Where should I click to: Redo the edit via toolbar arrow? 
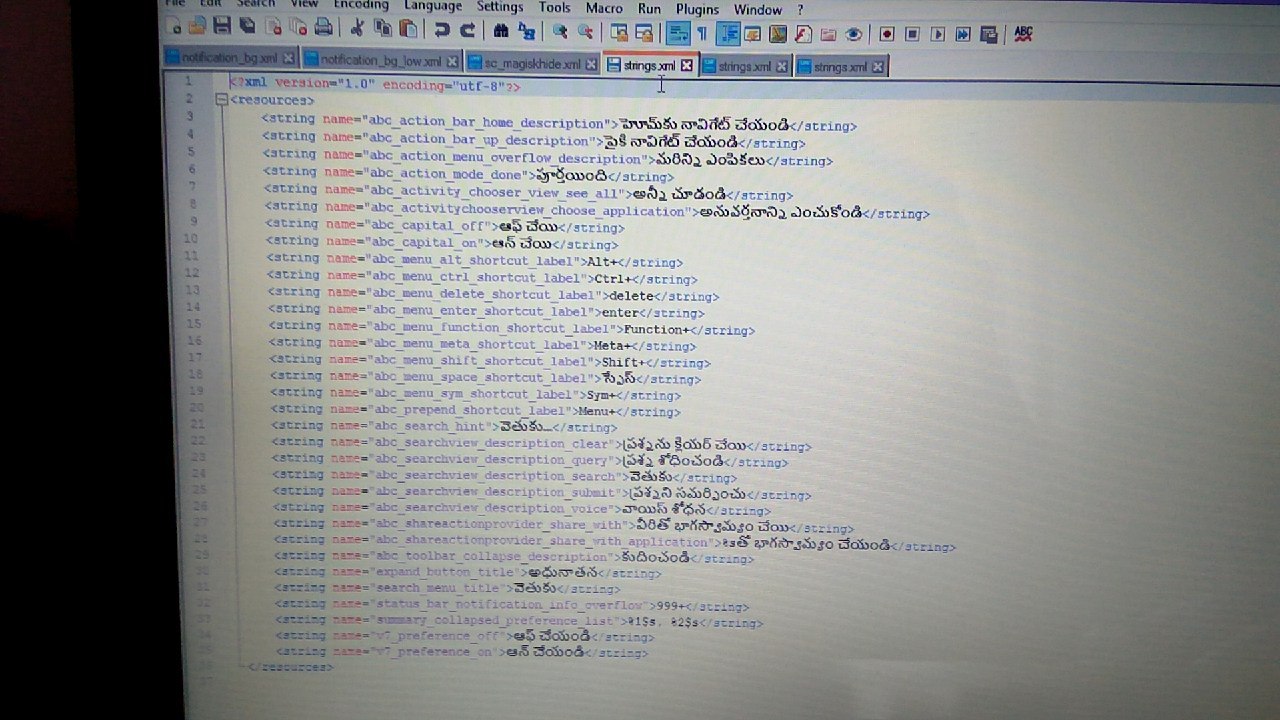[x=468, y=30]
